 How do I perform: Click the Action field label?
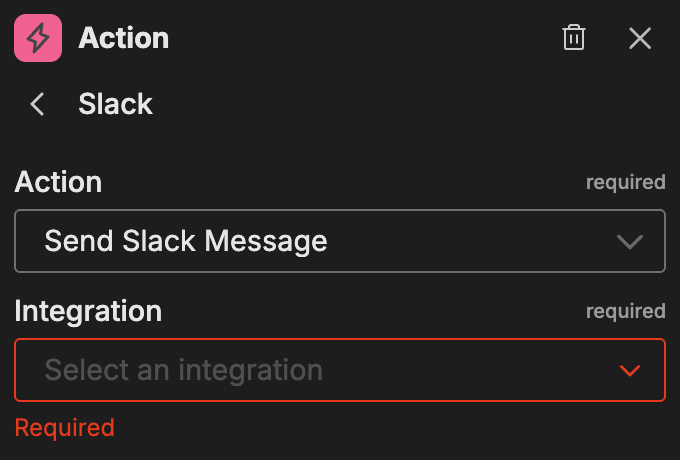click(58, 182)
